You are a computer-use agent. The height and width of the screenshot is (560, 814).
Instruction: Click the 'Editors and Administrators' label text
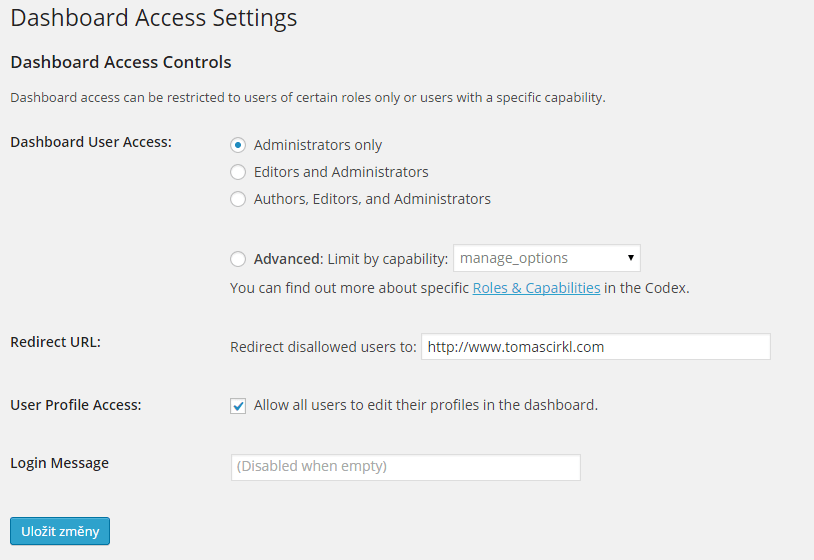tap(341, 172)
